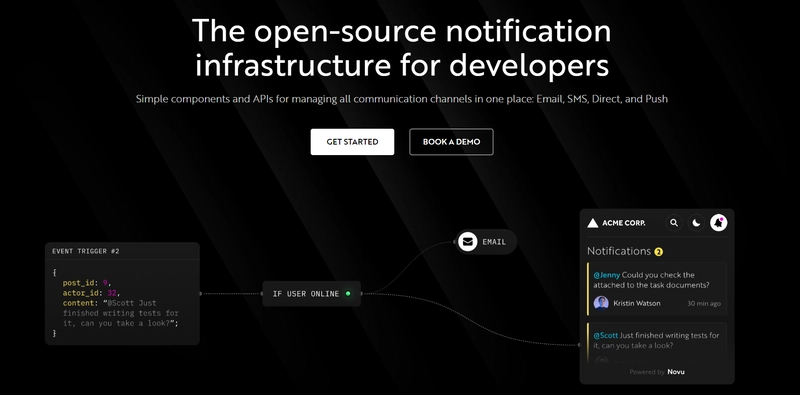Open the Kristin Watson avatar
The image size is (800, 395).
coord(601,303)
